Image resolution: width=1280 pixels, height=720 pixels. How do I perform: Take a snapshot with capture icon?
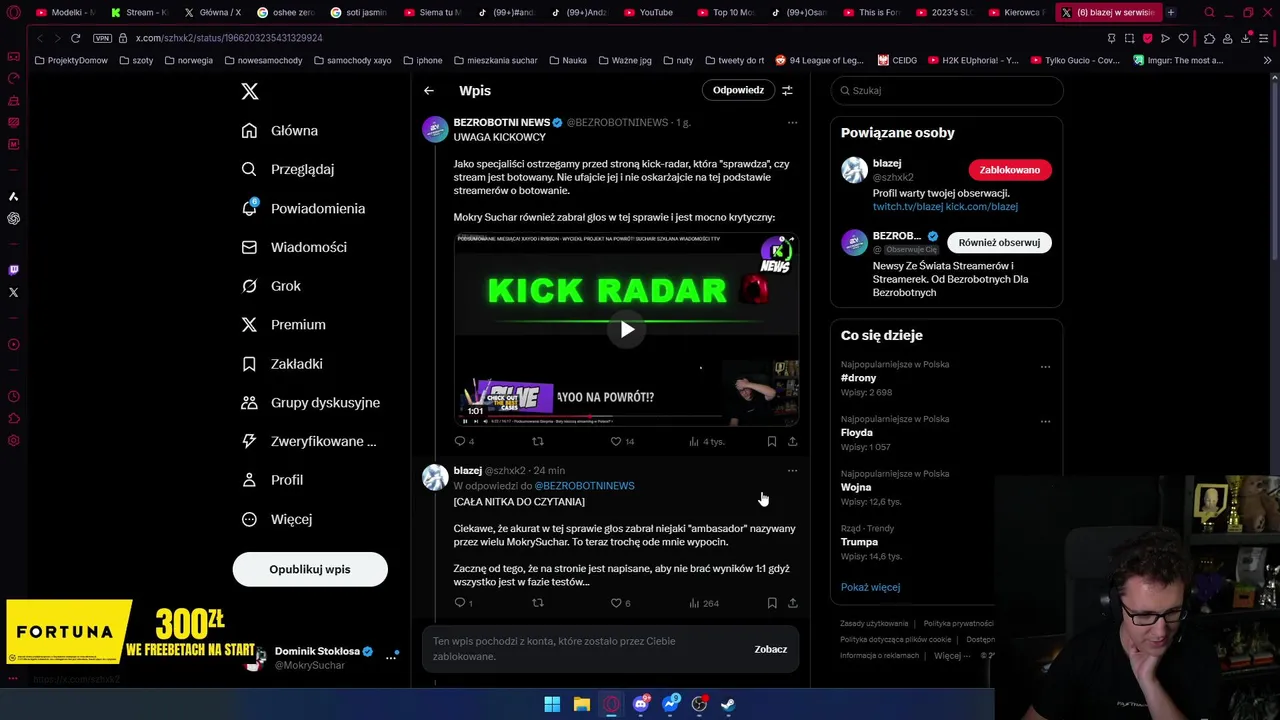1129,38
